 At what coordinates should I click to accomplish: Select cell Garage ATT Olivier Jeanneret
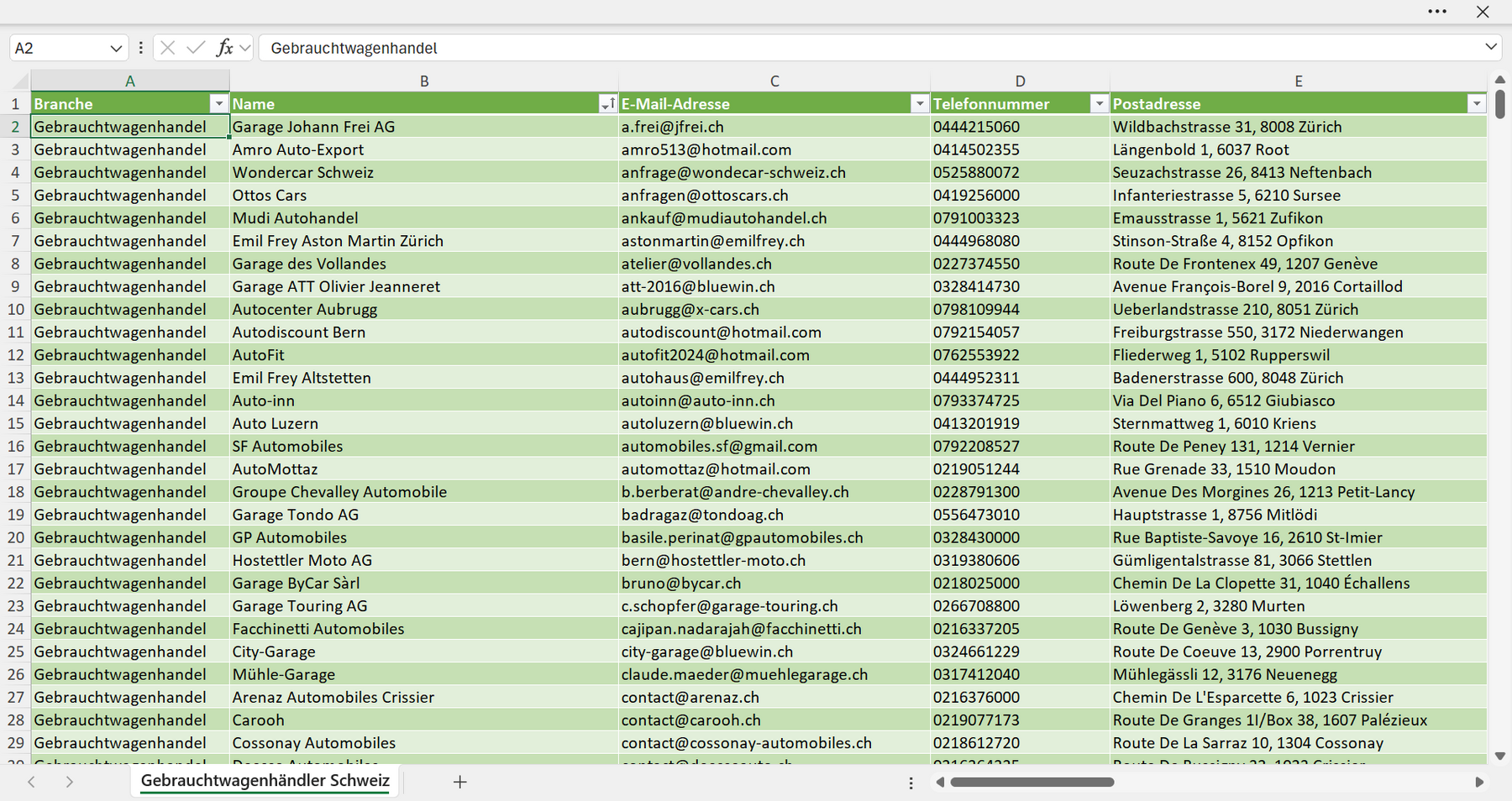click(x=424, y=286)
